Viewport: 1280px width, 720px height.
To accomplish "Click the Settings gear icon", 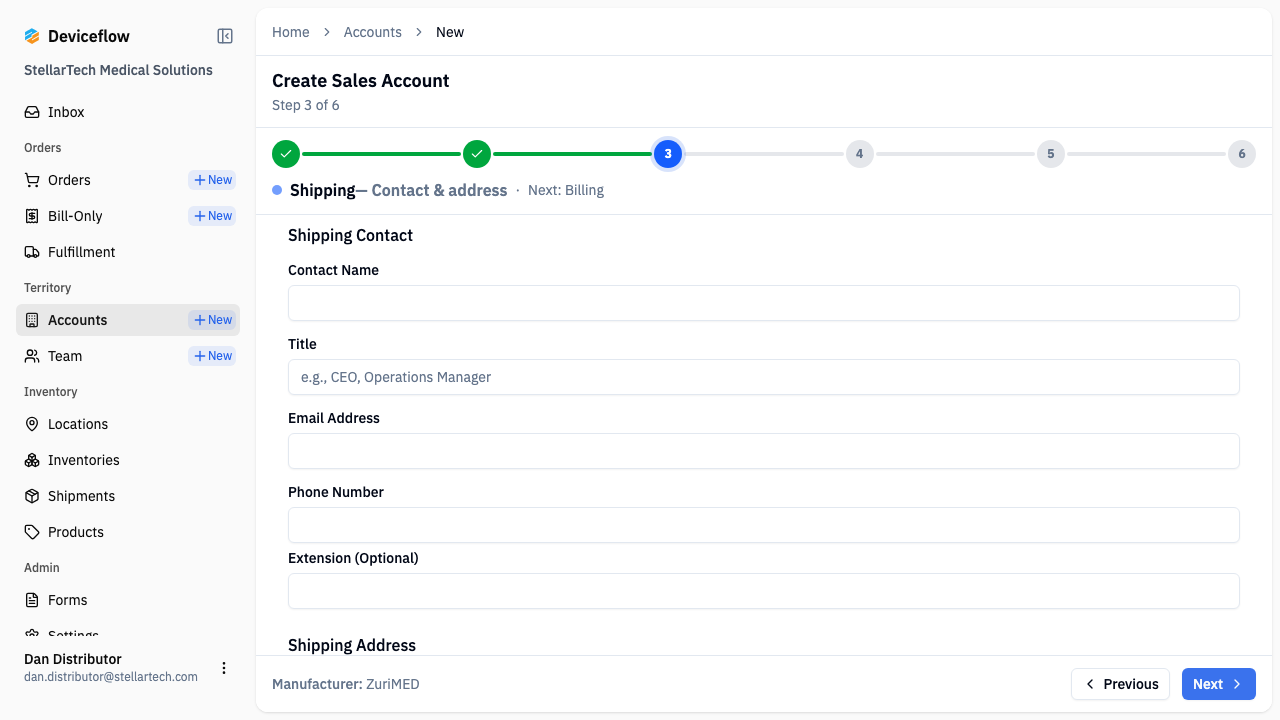I will [x=32, y=634].
